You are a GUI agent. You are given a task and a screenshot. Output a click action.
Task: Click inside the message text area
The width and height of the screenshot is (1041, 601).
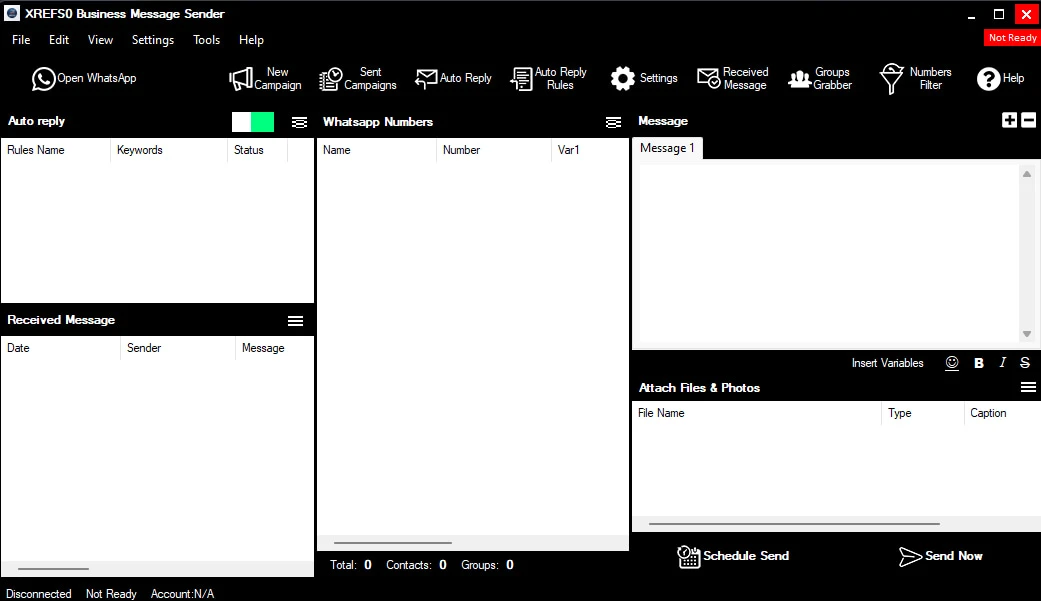point(829,253)
